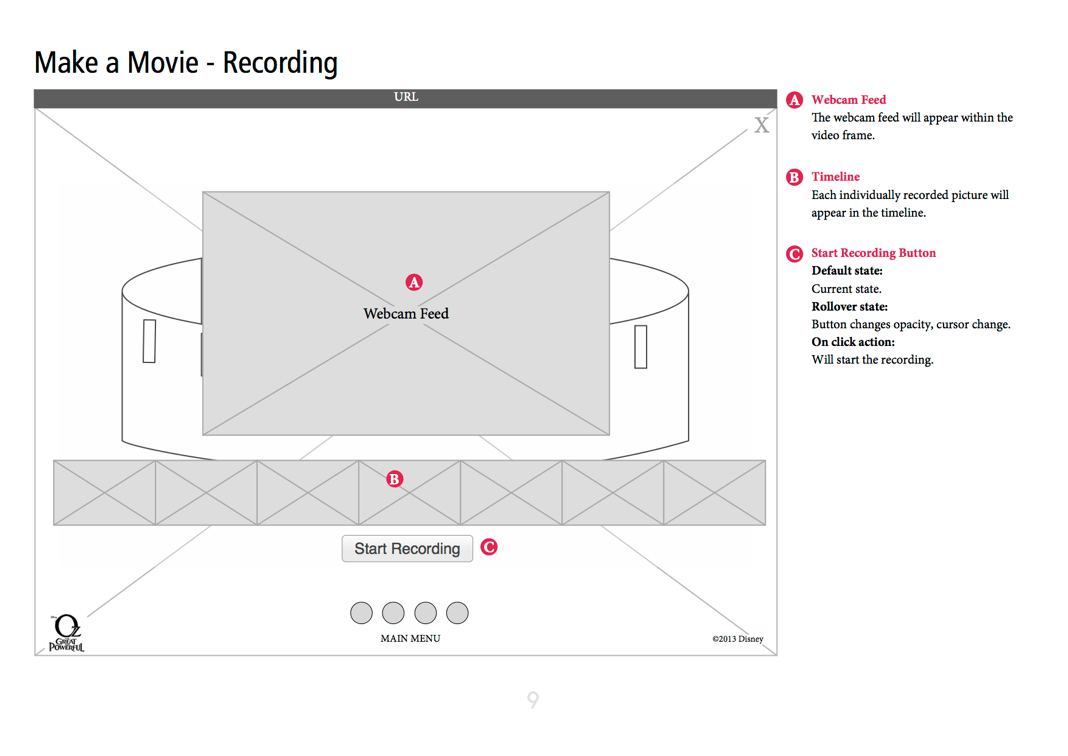Click the second Main Menu circle icon
Screen dimensions: 1068x756
click(393, 613)
